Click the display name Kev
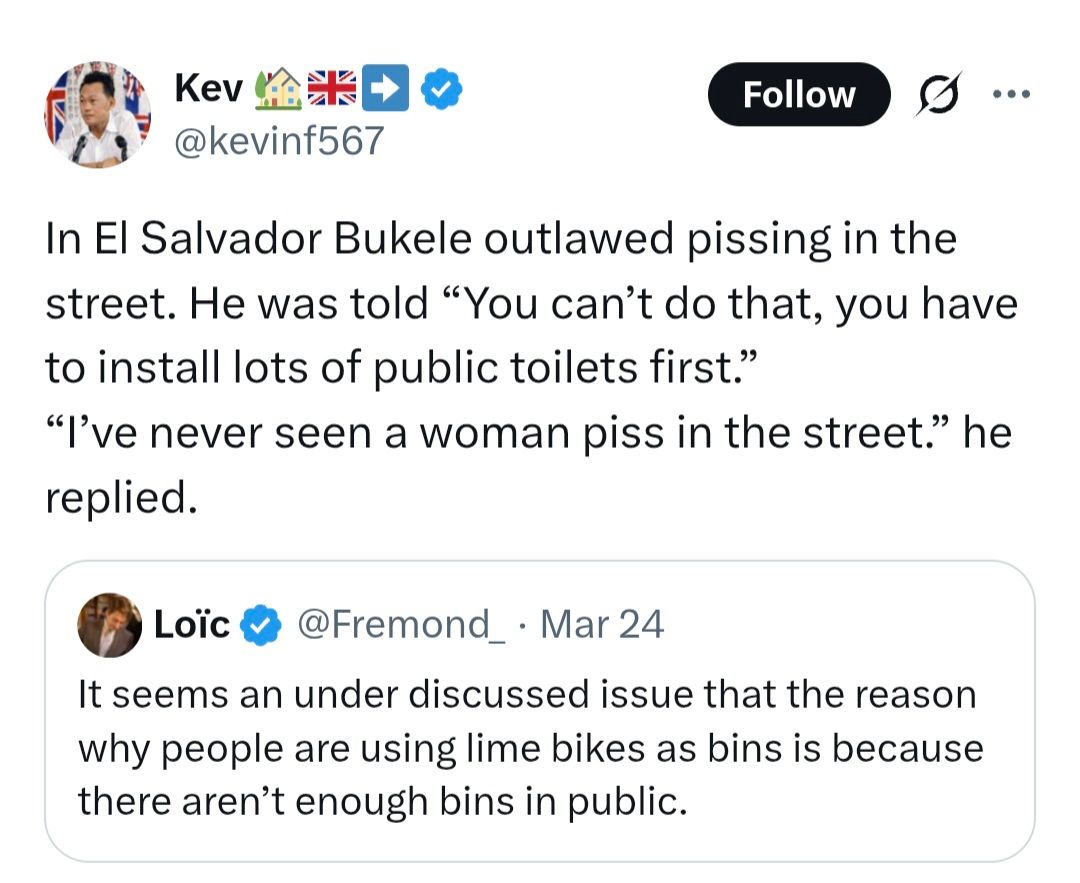The height and width of the screenshot is (883, 1080). pos(208,89)
